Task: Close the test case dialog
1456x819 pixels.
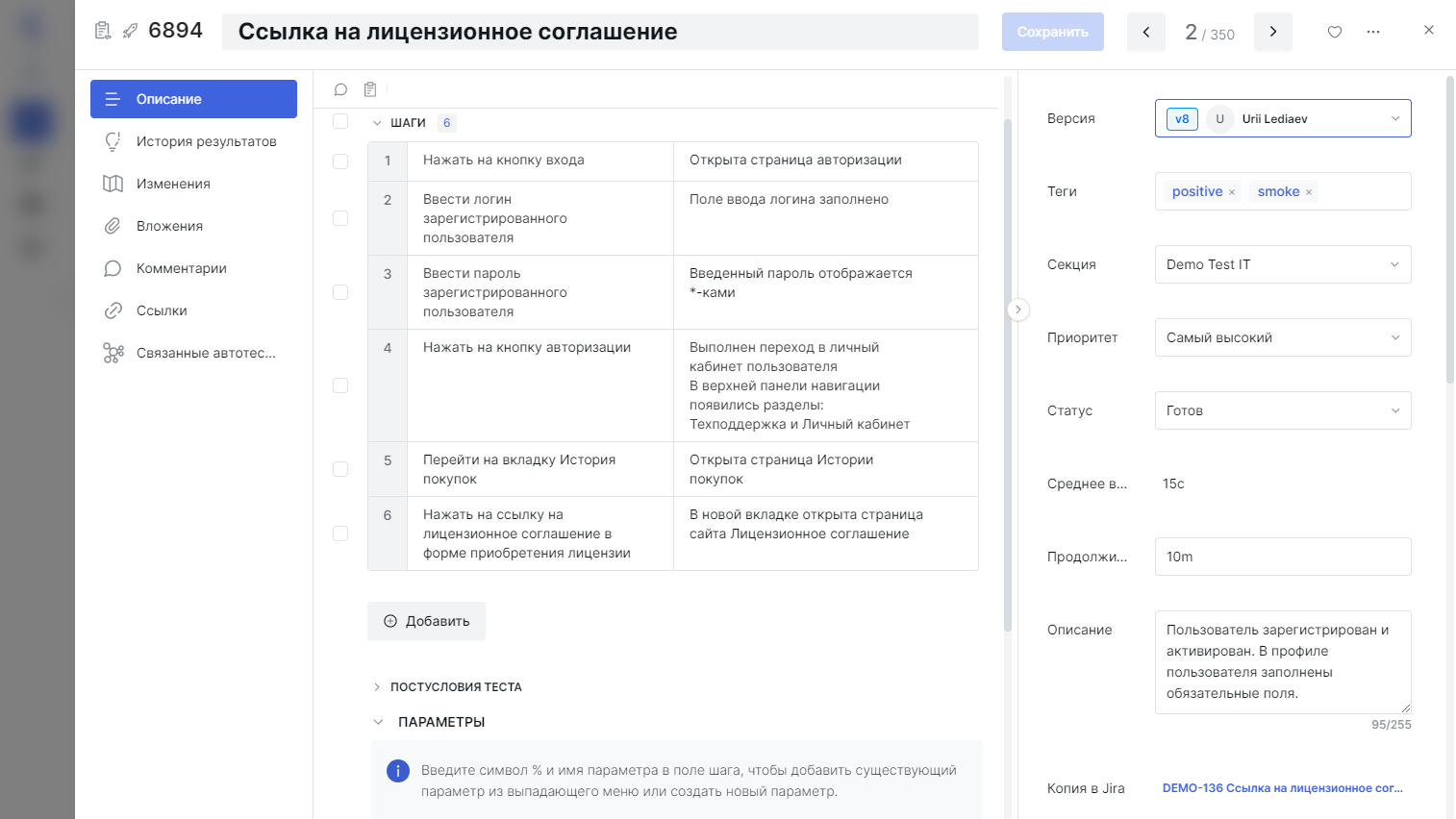Action: click(1429, 30)
